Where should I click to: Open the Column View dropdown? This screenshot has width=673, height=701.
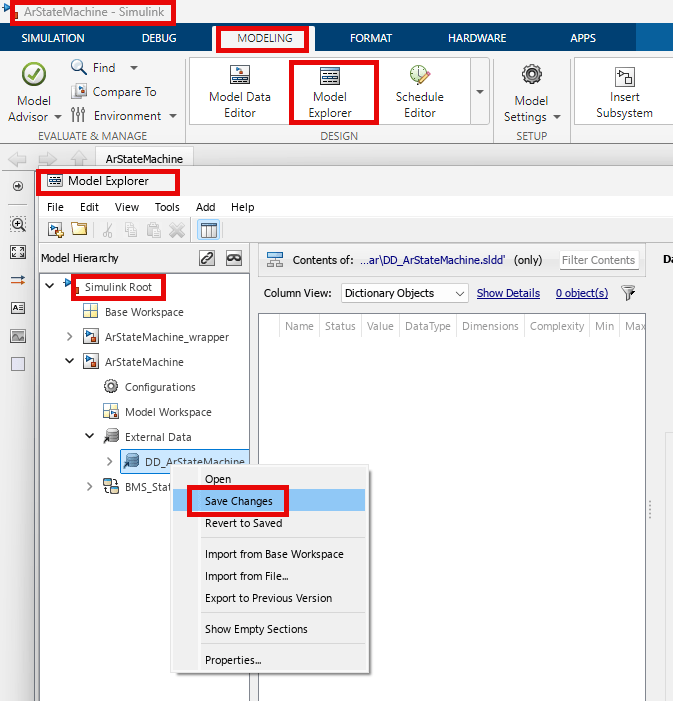click(404, 293)
